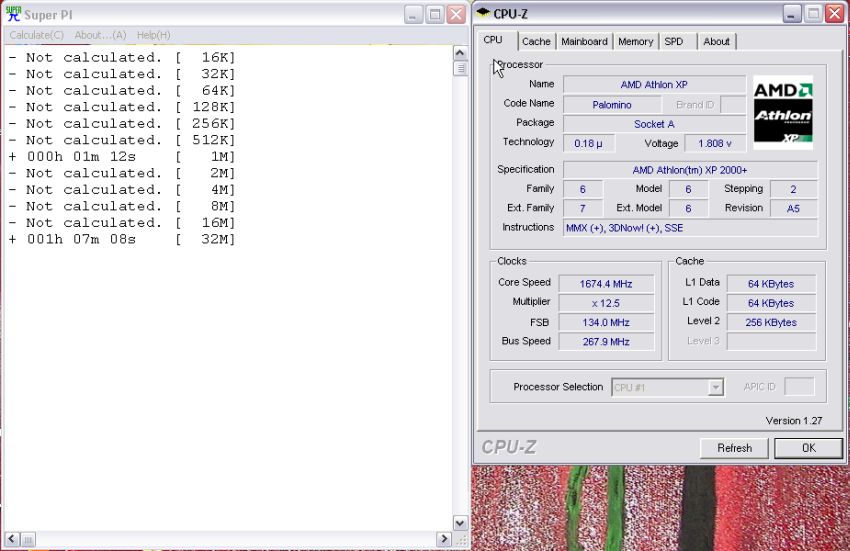Click the Bus Speed value 267.9 MHz
This screenshot has width=850, height=551.
pyautogui.click(x=606, y=342)
